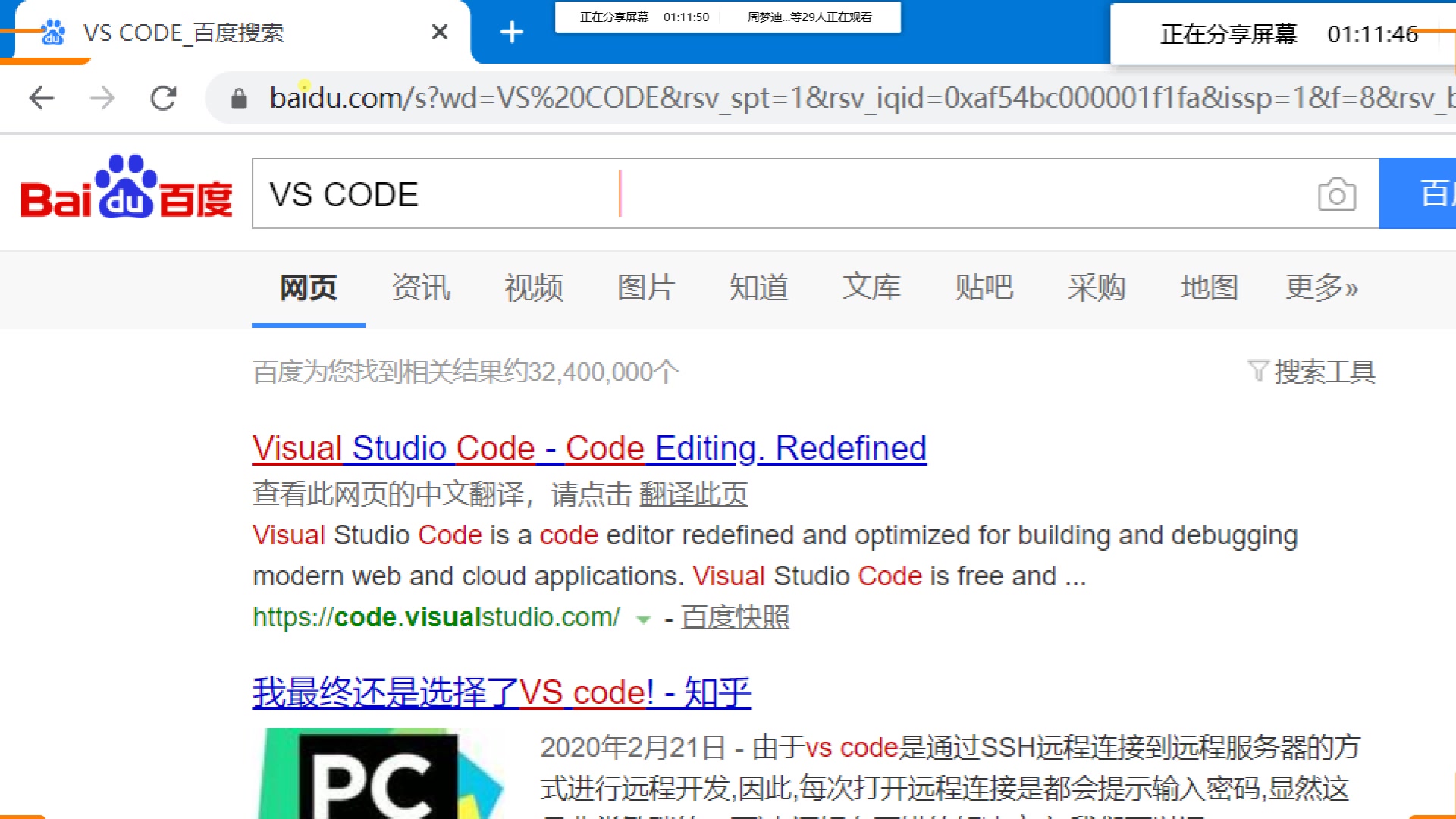Open the 文库 tab

click(871, 288)
